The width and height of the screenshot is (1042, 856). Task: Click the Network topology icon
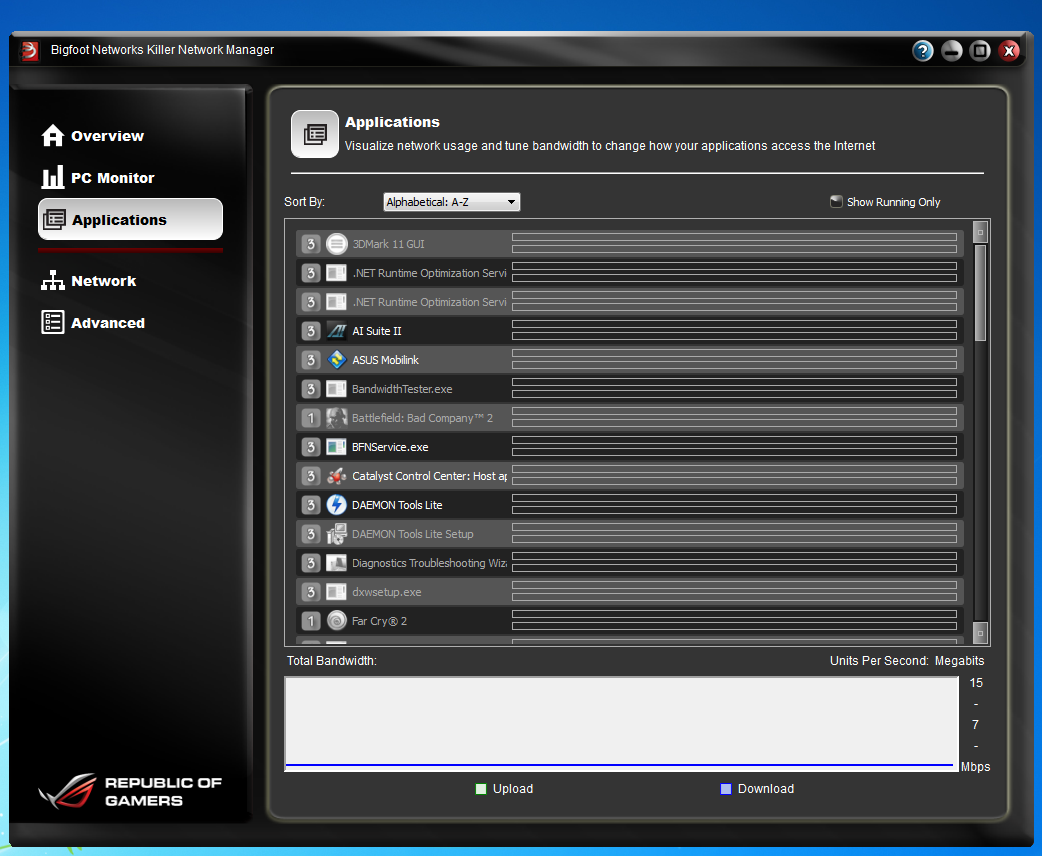click(x=52, y=280)
